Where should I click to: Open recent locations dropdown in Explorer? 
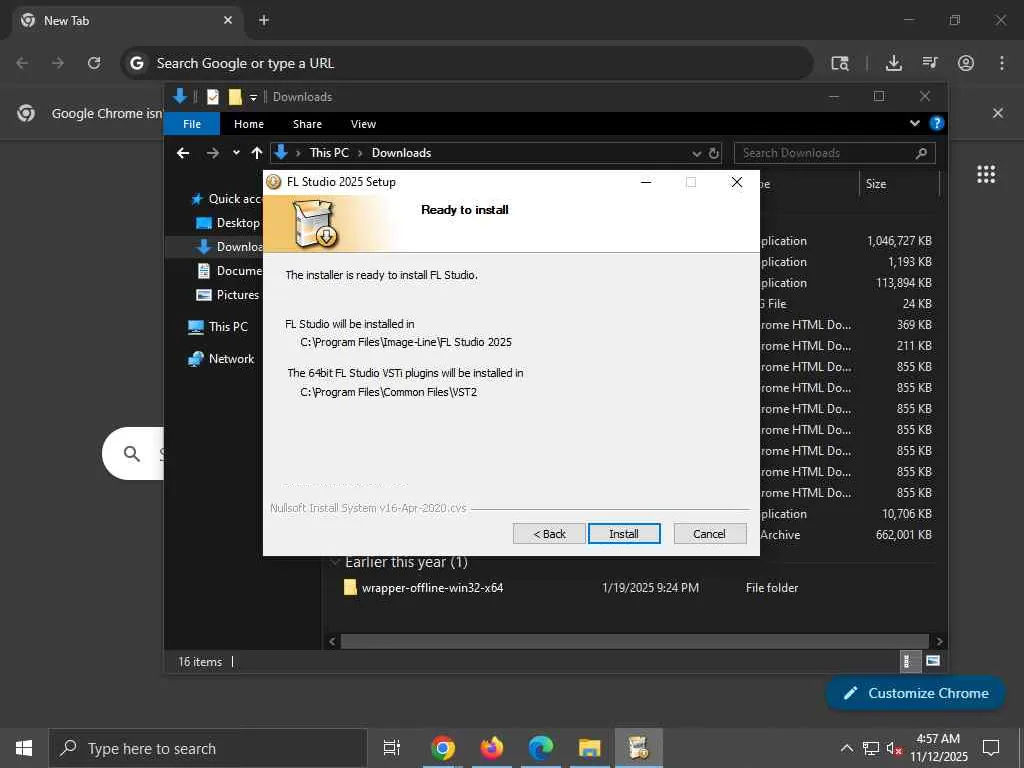pos(236,153)
